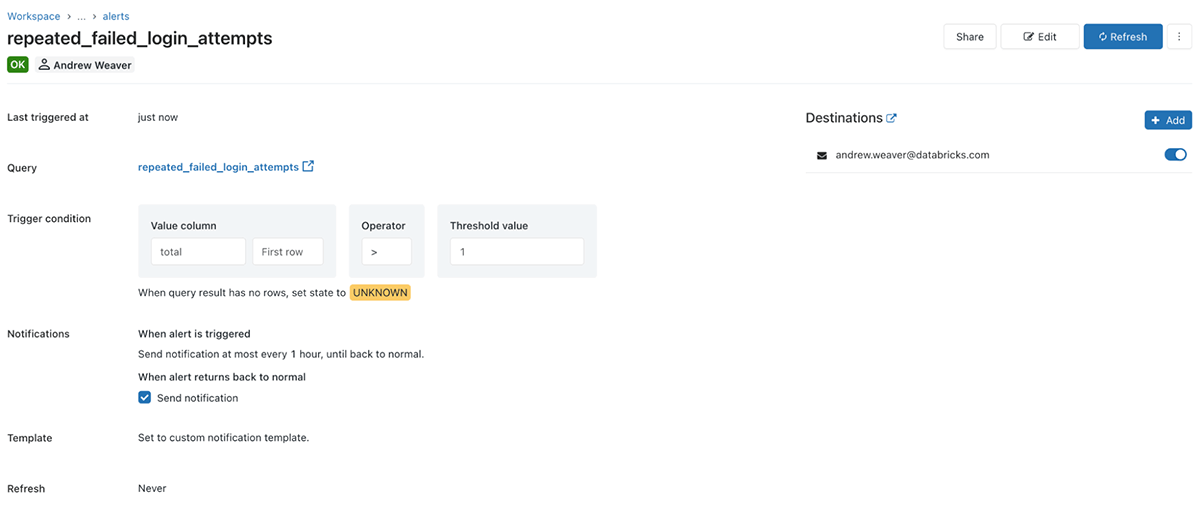Open query in new tab icon
Viewport: 1200px width, 521px height.
tap(308, 167)
